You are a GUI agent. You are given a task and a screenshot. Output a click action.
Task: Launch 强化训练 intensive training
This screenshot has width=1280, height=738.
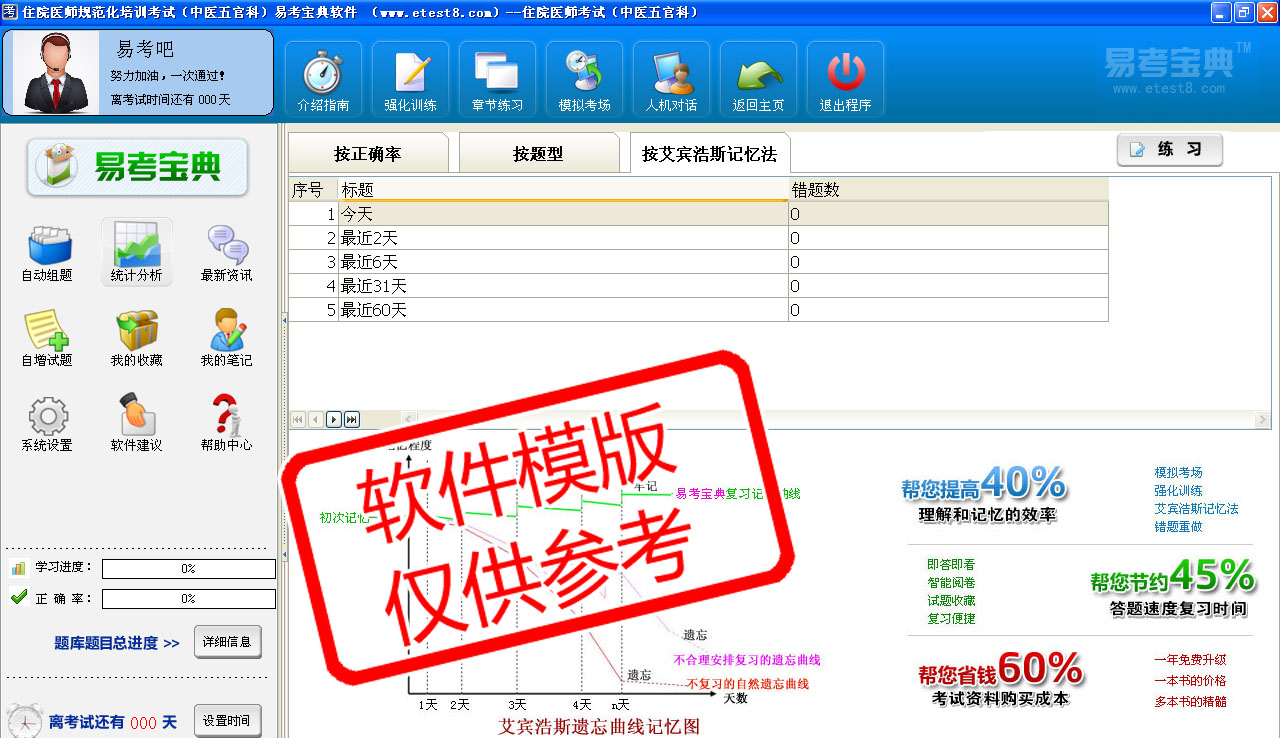(410, 79)
